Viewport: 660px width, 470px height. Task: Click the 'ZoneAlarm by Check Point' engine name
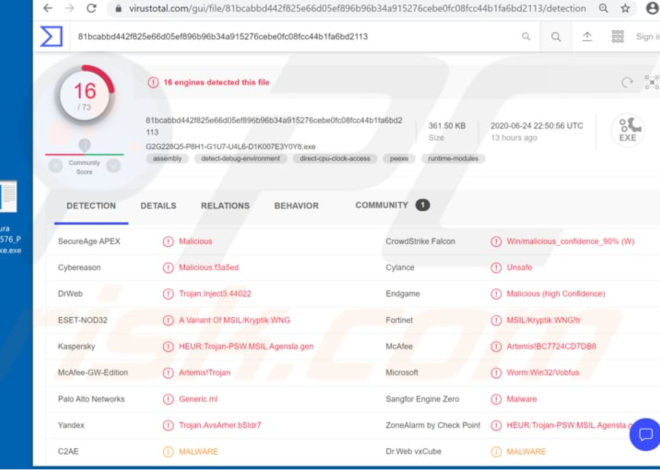433,425
